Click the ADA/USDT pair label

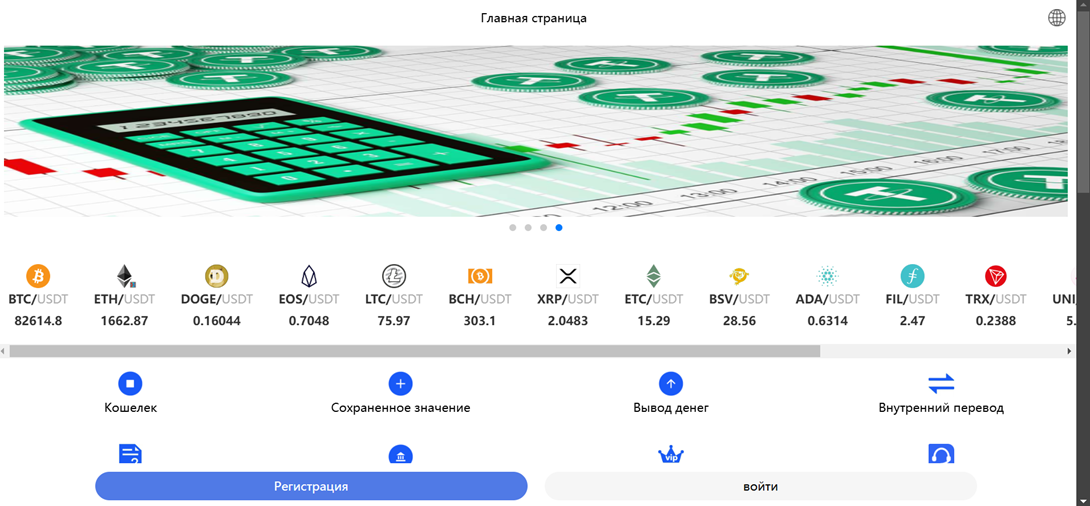[x=827, y=300]
